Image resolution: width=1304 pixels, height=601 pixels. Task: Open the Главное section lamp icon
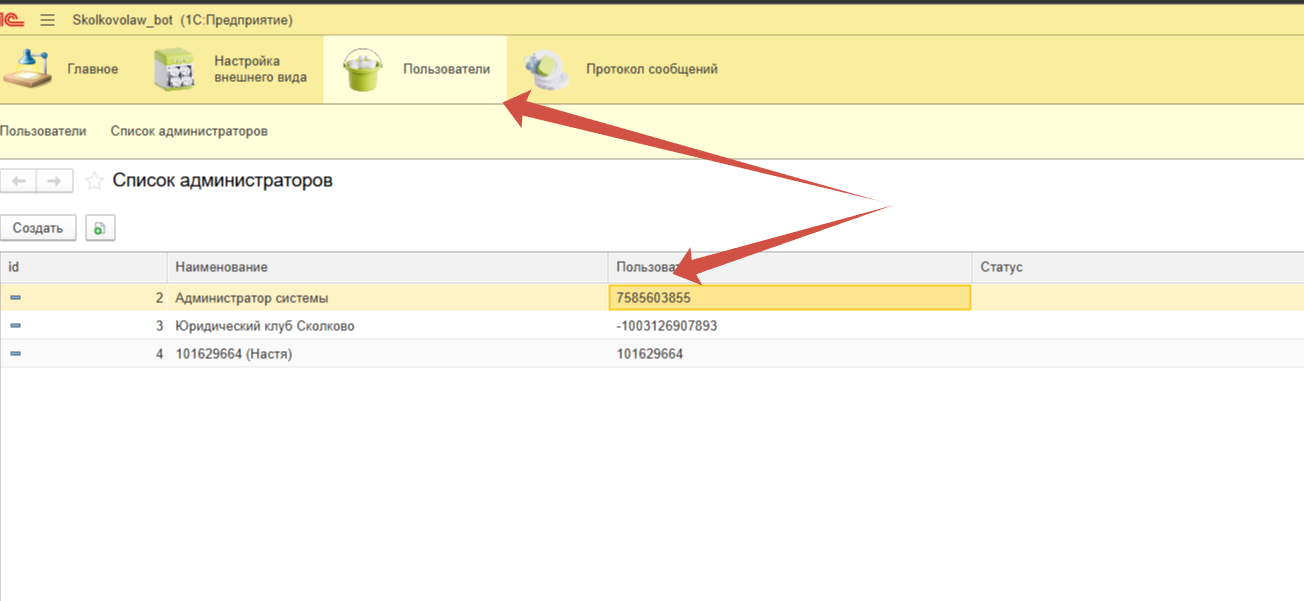coord(27,69)
